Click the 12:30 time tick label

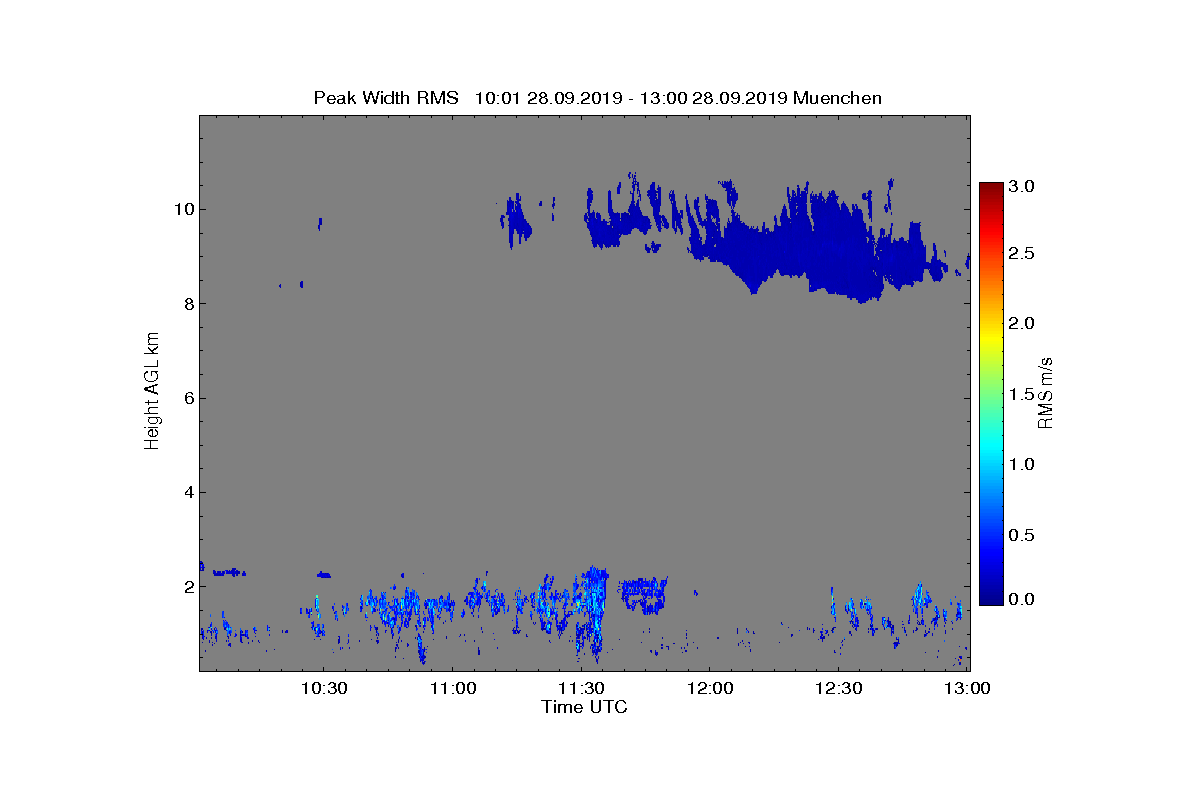(838, 688)
